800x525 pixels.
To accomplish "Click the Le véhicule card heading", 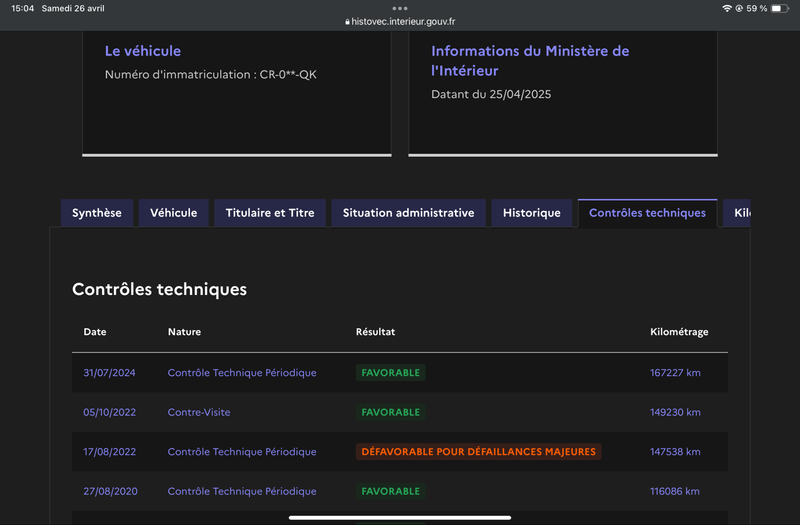I will click(x=143, y=51).
